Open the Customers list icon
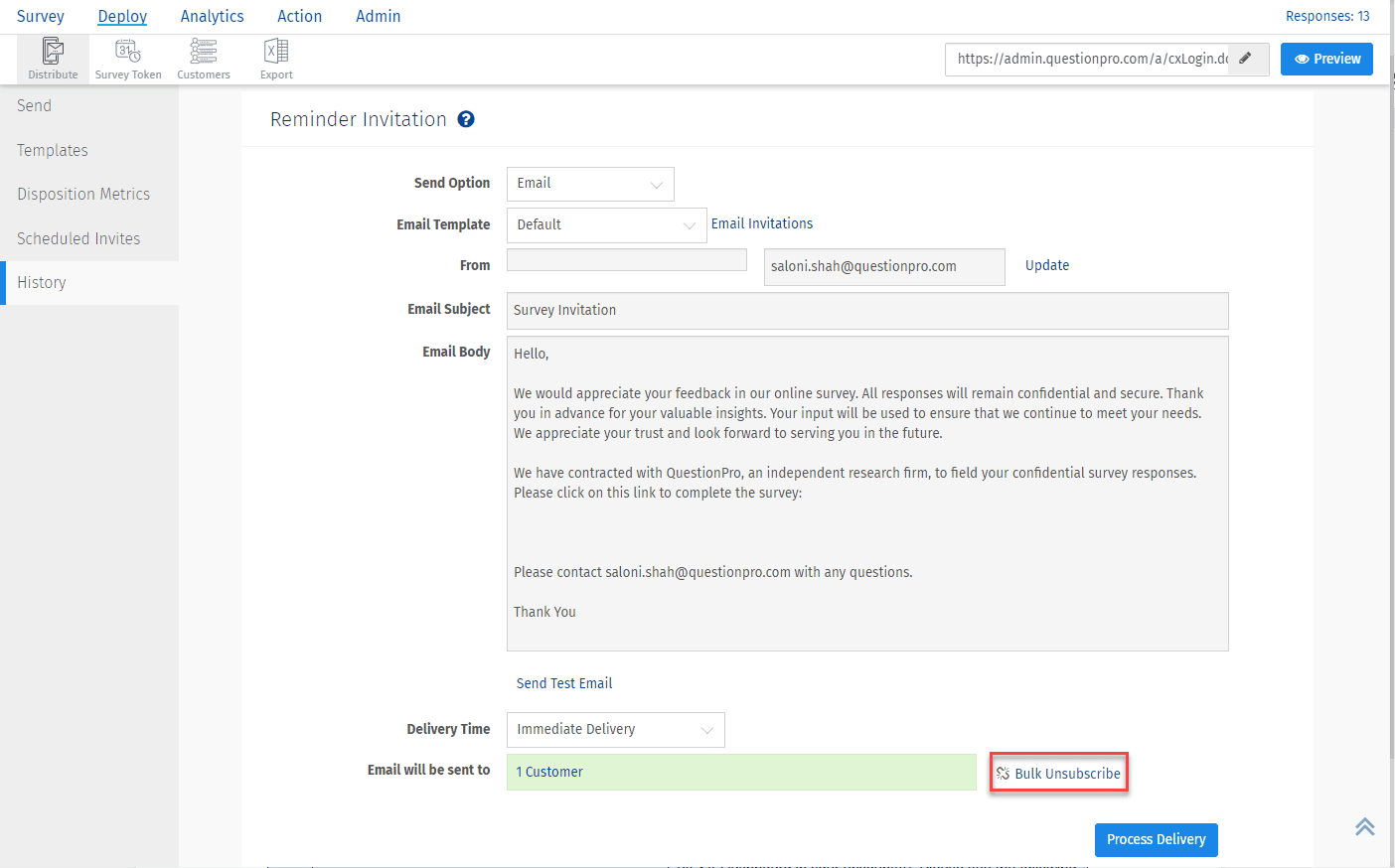The image size is (1395, 868). point(204,51)
